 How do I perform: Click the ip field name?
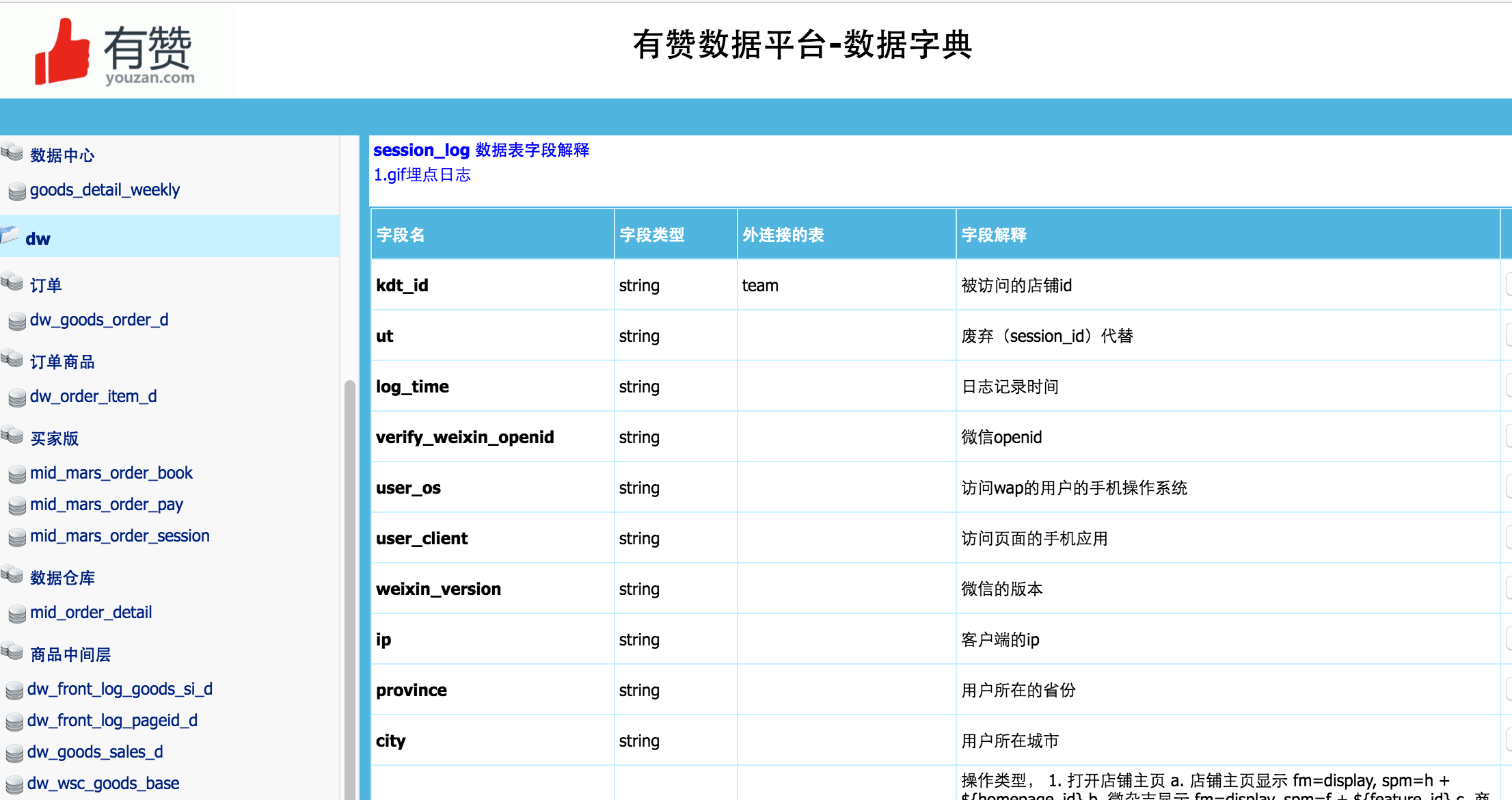[383, 639]
